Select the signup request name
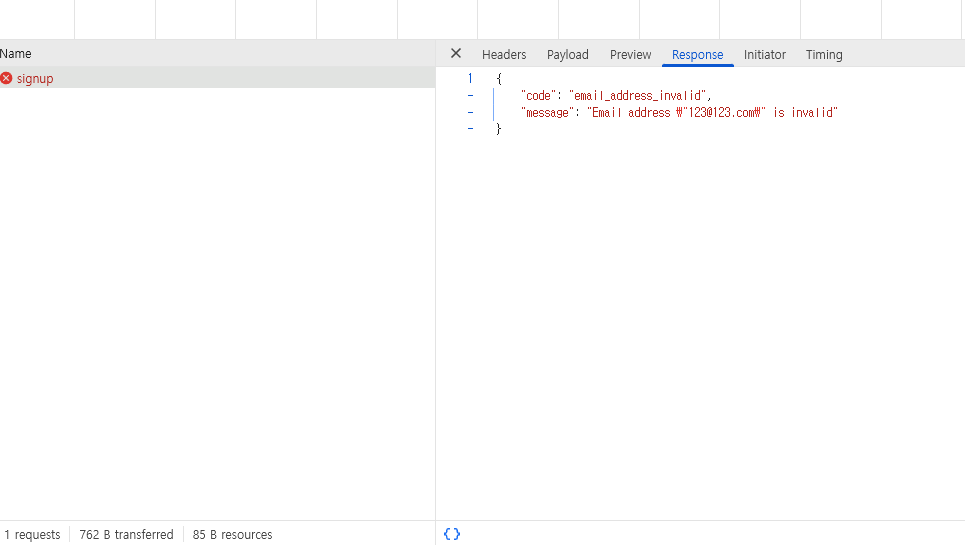The width and height of the screenshot is (965, 545). pyautogui.click(x=35, y=78)
